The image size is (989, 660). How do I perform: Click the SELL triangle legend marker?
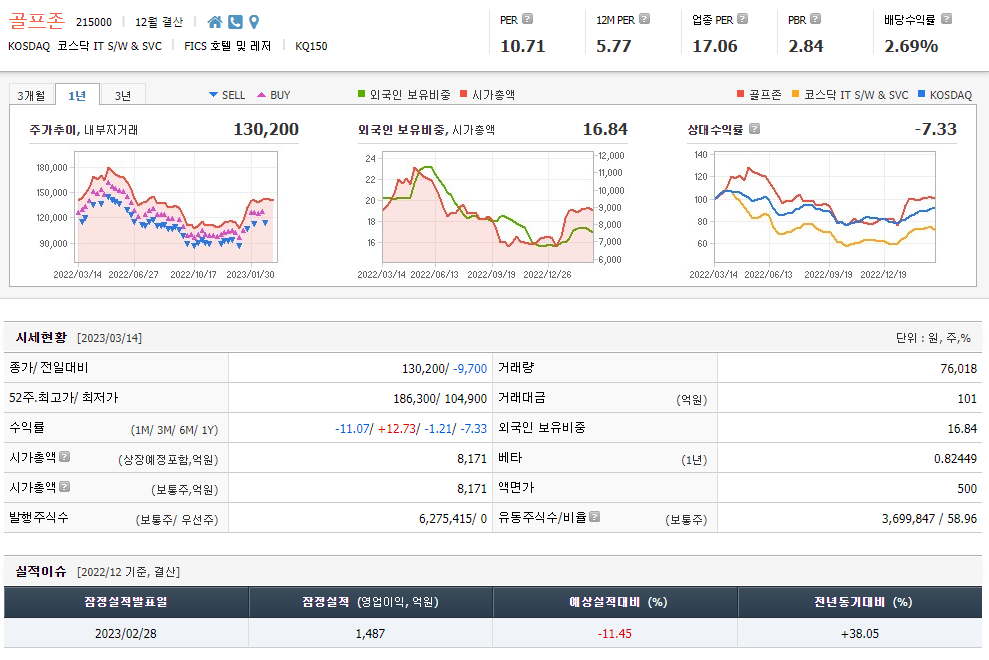coord(213,95)
